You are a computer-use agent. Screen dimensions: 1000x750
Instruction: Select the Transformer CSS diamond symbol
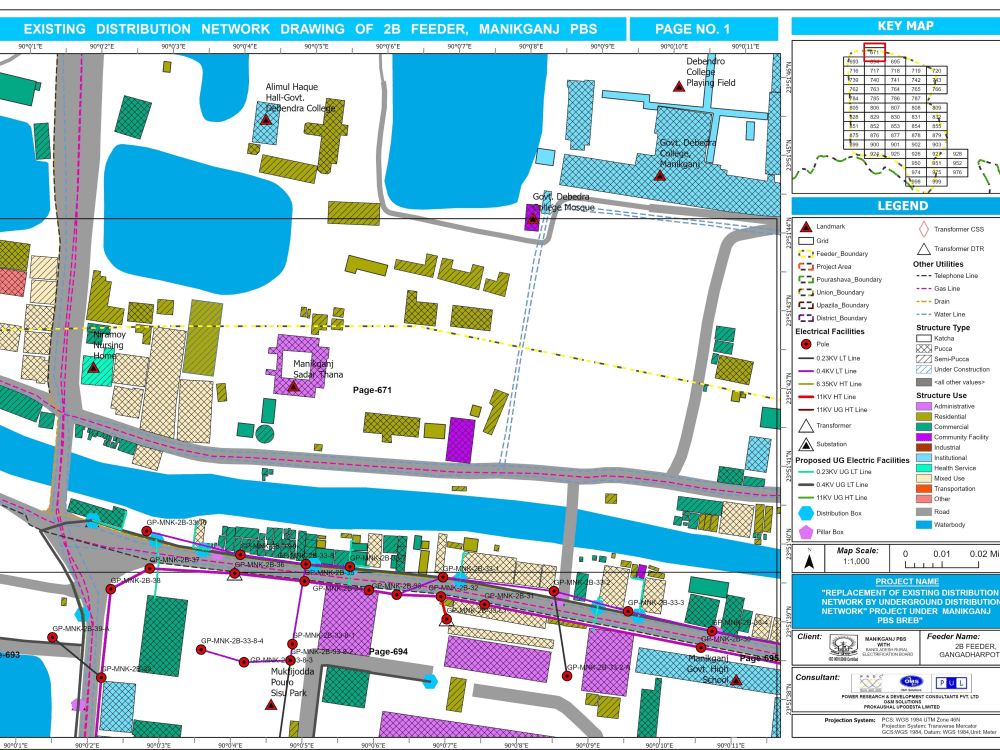tap(924, 227)
